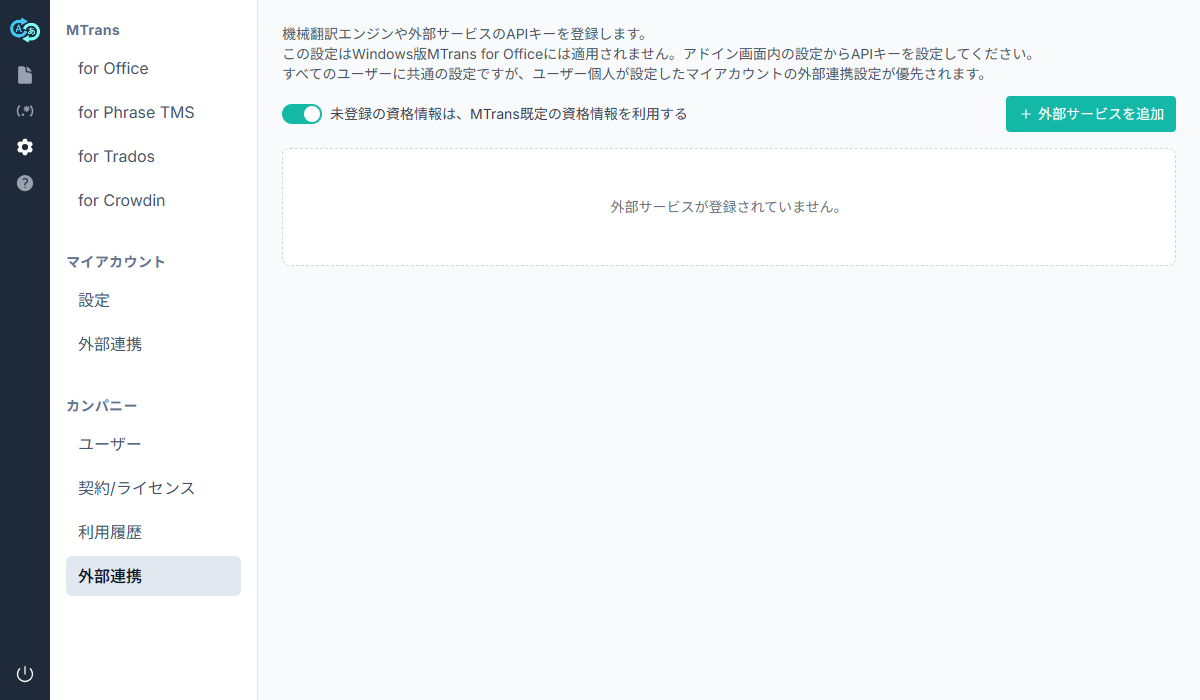Image resolution: width=1200 pixels, height=700 pixels.
Task: Open the regex (.*) icon in sidebar
Action: point(25,111)
